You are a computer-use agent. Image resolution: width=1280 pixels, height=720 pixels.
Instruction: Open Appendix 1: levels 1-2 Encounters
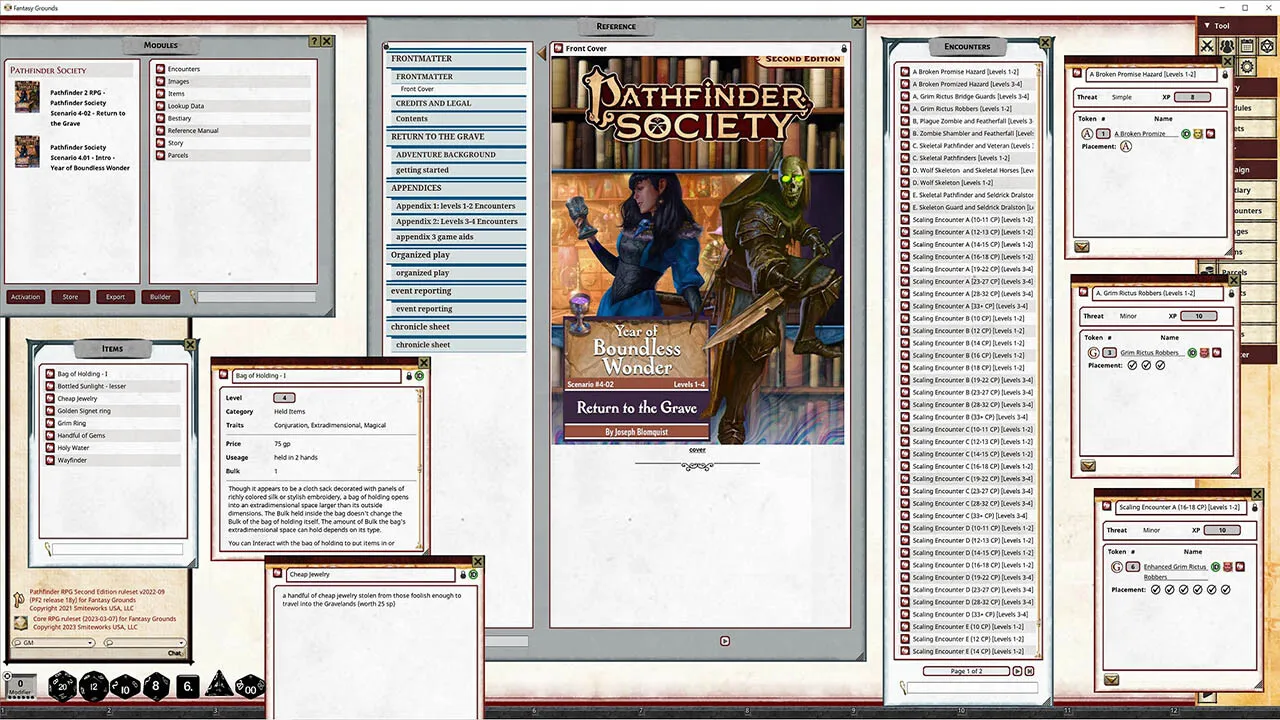(x=460, y=206)
